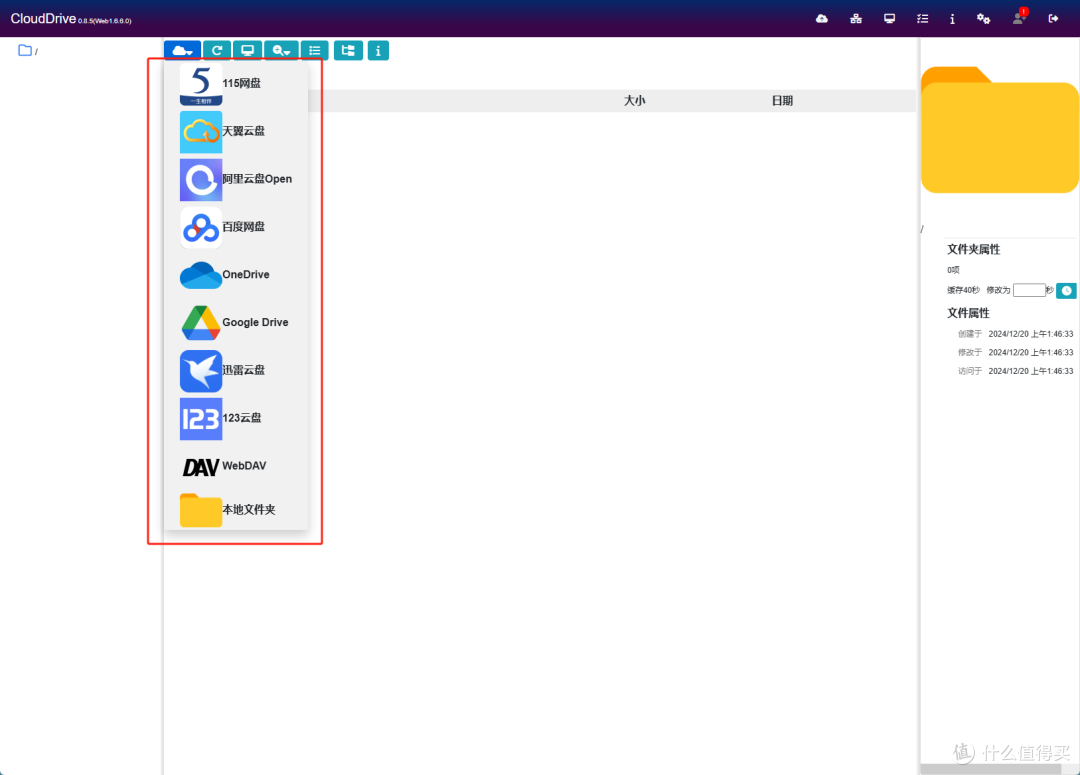This screenshot has width=1080, height=775.
Task: Open the network sitemap icon in header
Action: (856, 19)
